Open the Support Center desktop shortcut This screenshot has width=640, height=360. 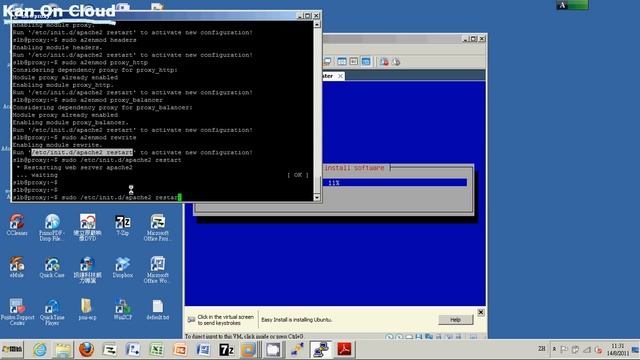click(x=17, y=312)
